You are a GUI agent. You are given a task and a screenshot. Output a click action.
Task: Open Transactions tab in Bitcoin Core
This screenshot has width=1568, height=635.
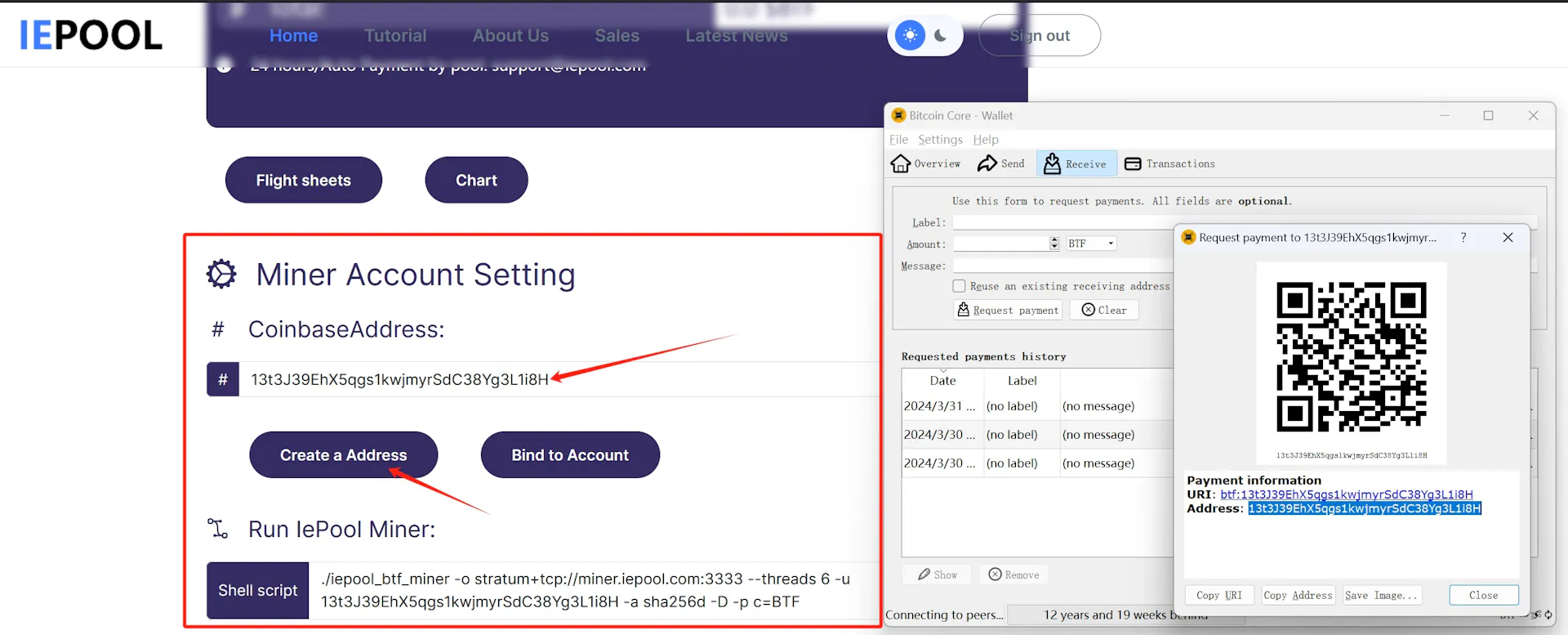click(x=1170, y=163)
